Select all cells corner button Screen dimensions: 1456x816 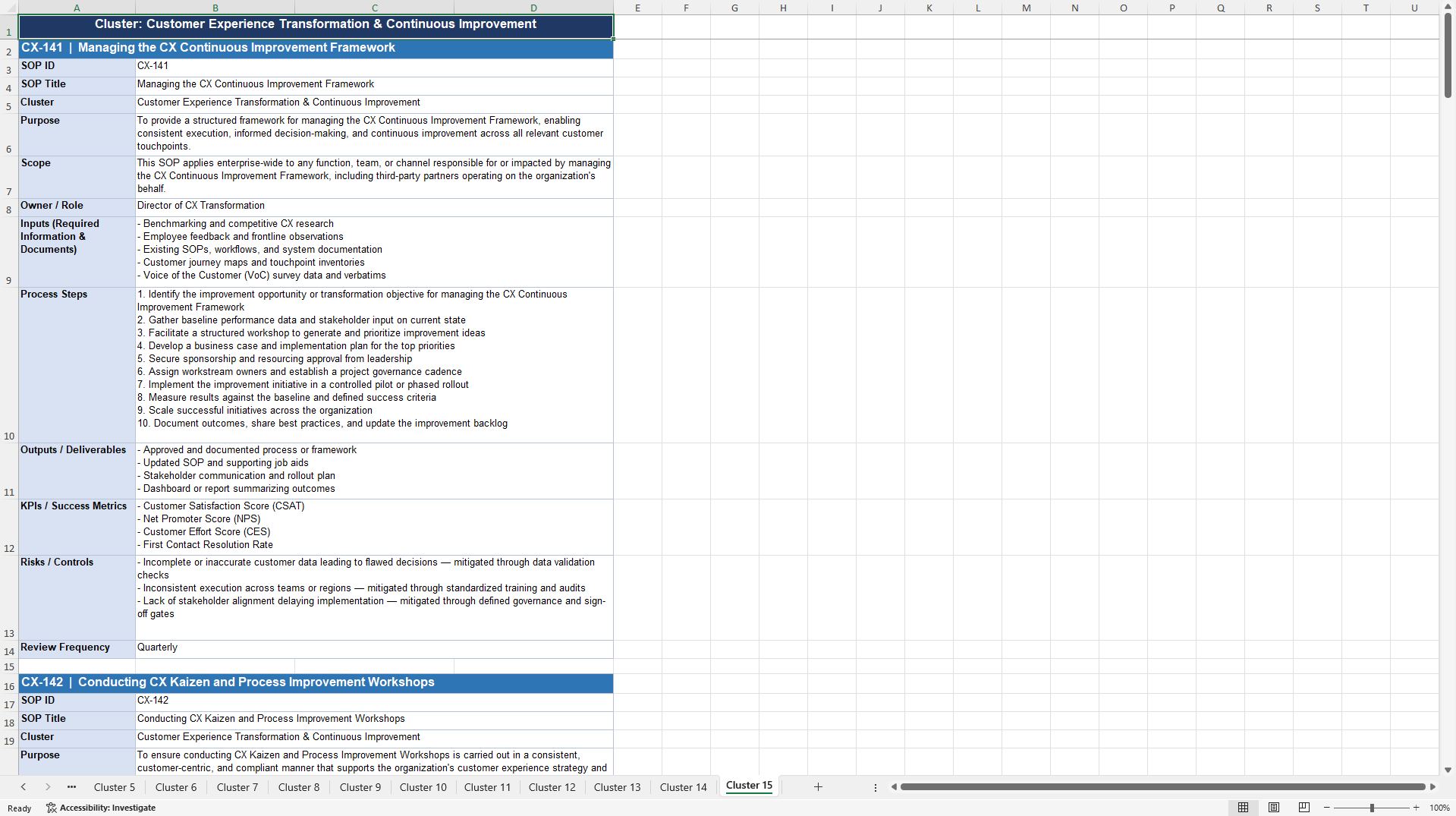click(9, 8)
